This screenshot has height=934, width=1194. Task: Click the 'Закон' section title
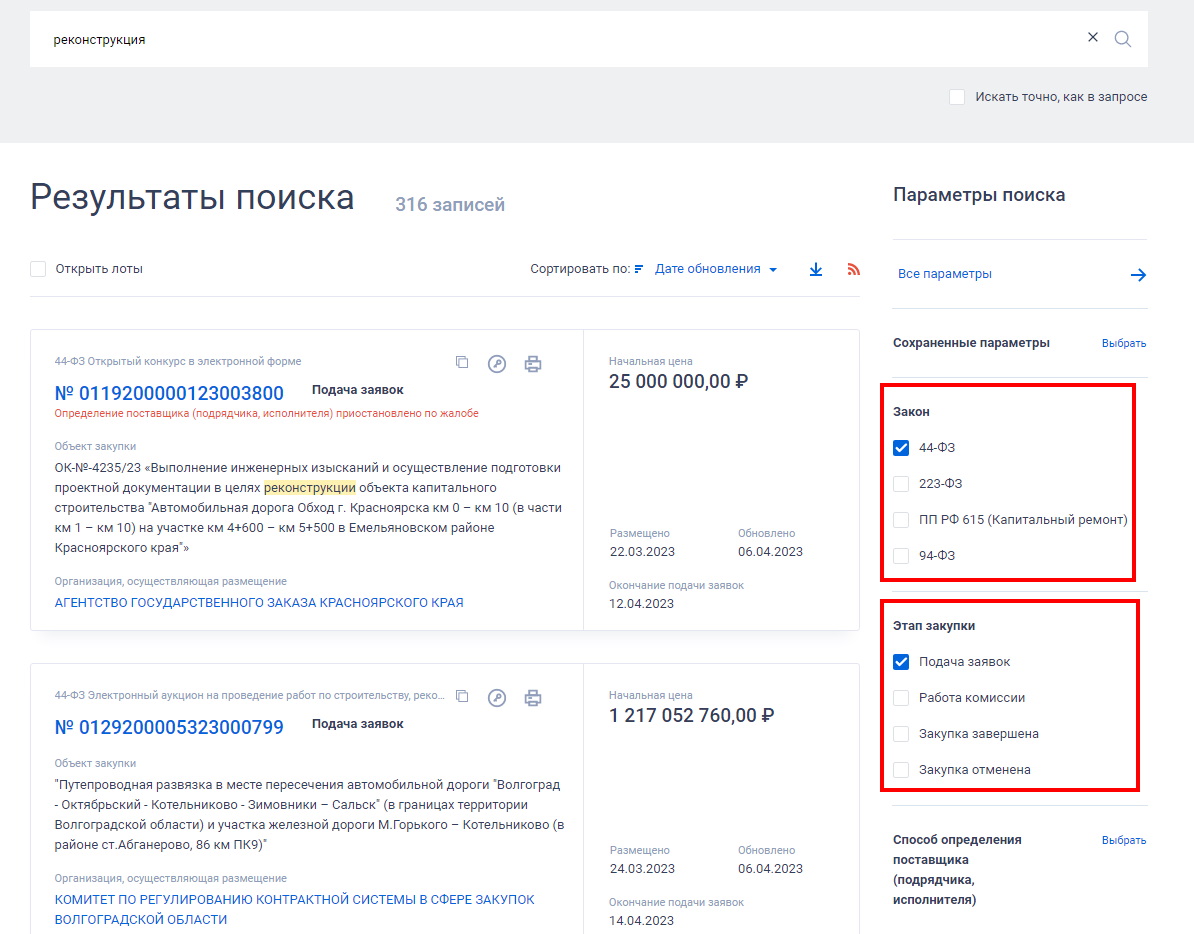tap(911, 412)
